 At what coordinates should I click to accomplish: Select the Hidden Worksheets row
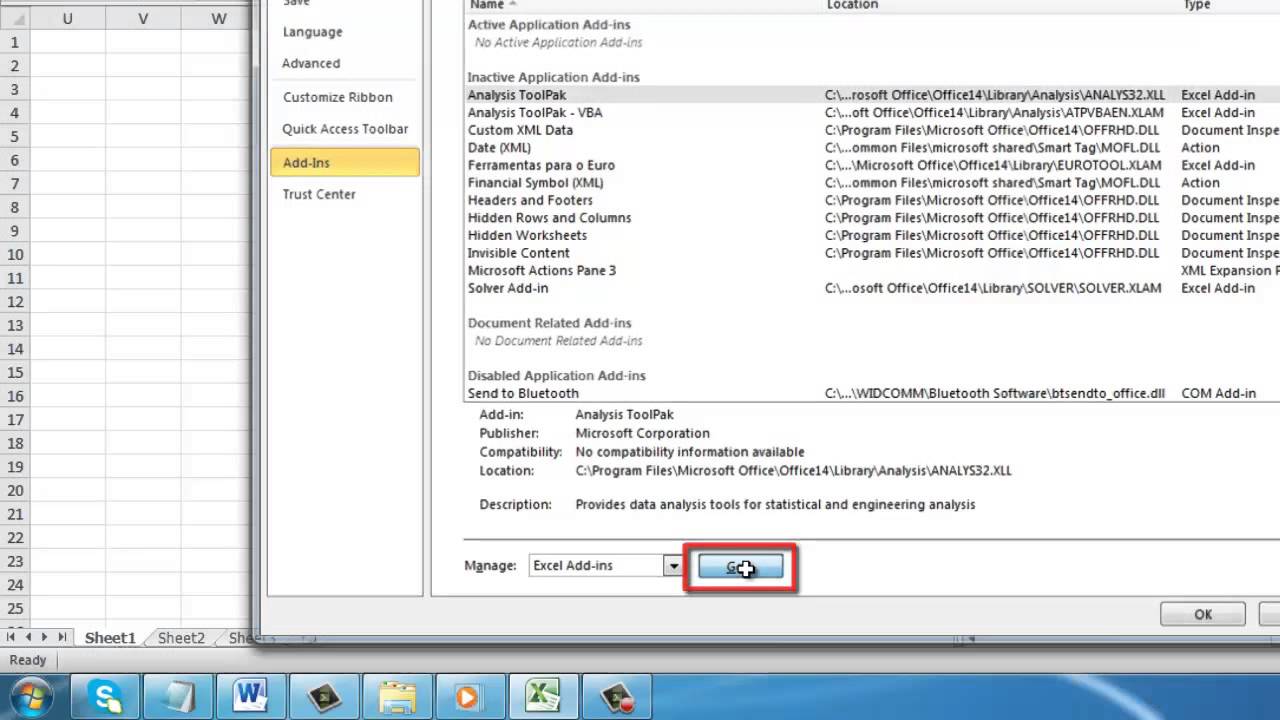(872, 235)
